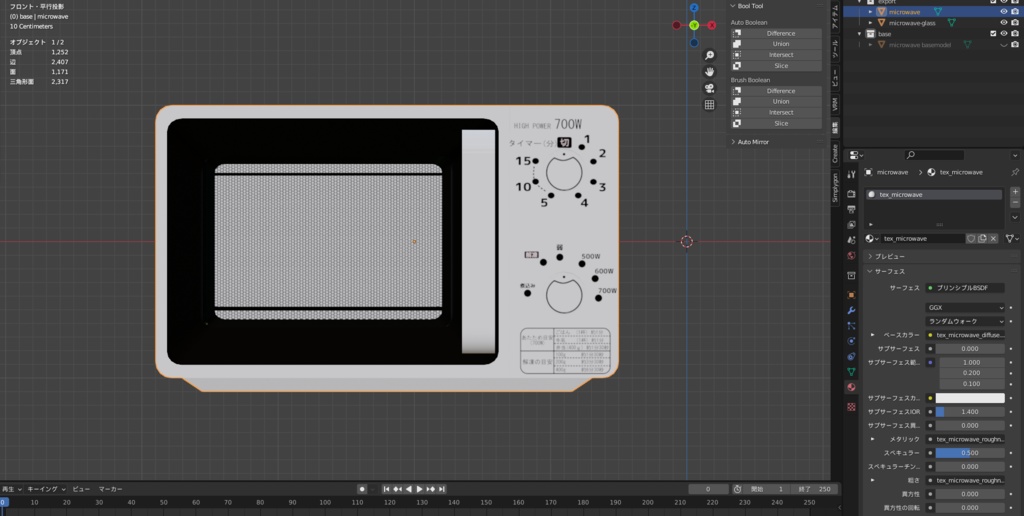Disable microwave basemodel render camera icon
1024x516 pixels.
(x=1015, y=44)
